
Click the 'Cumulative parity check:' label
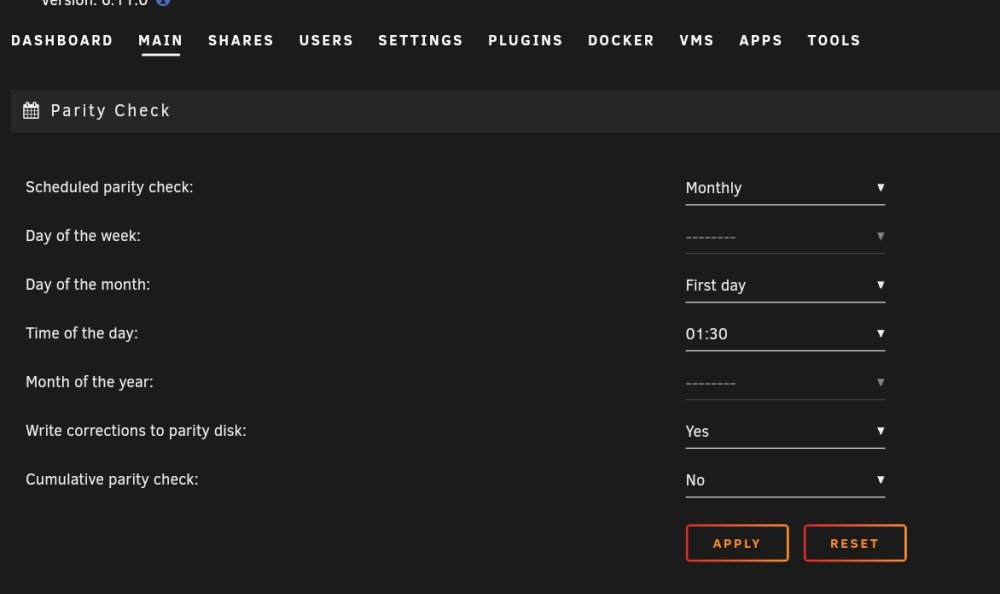pos(112,480)
